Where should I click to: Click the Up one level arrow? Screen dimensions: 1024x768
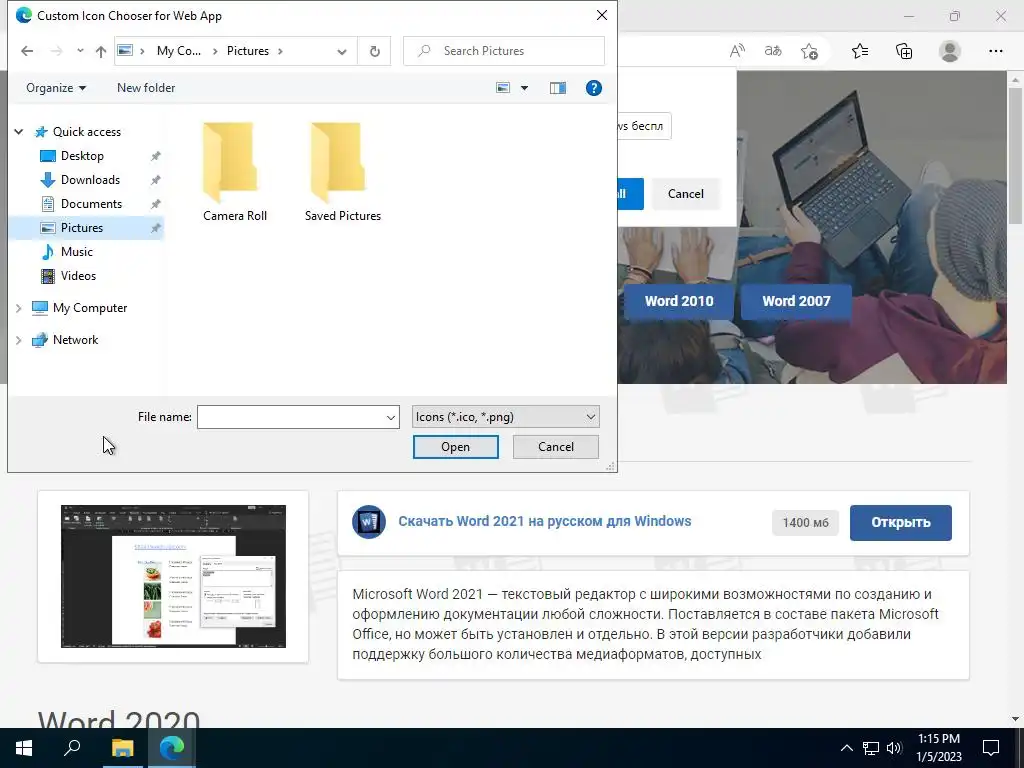[101, 51]
